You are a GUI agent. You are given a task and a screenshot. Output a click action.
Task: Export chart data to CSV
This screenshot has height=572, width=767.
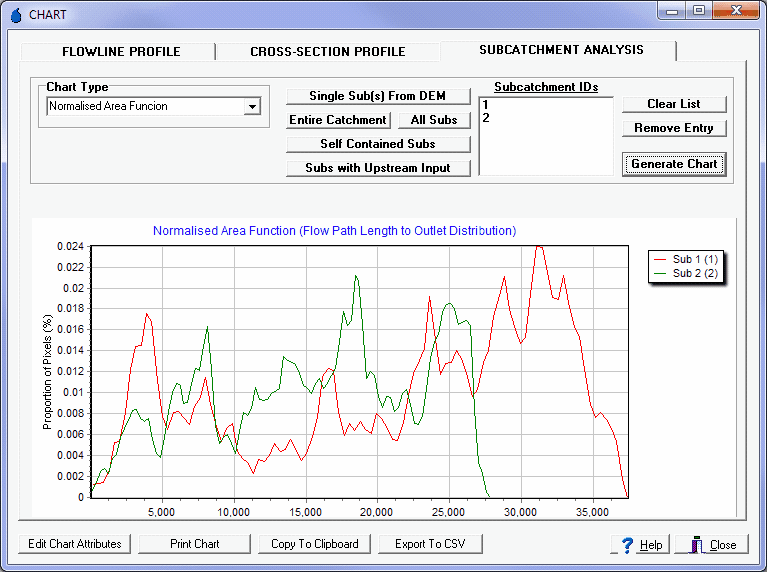[x=437, y=544]
